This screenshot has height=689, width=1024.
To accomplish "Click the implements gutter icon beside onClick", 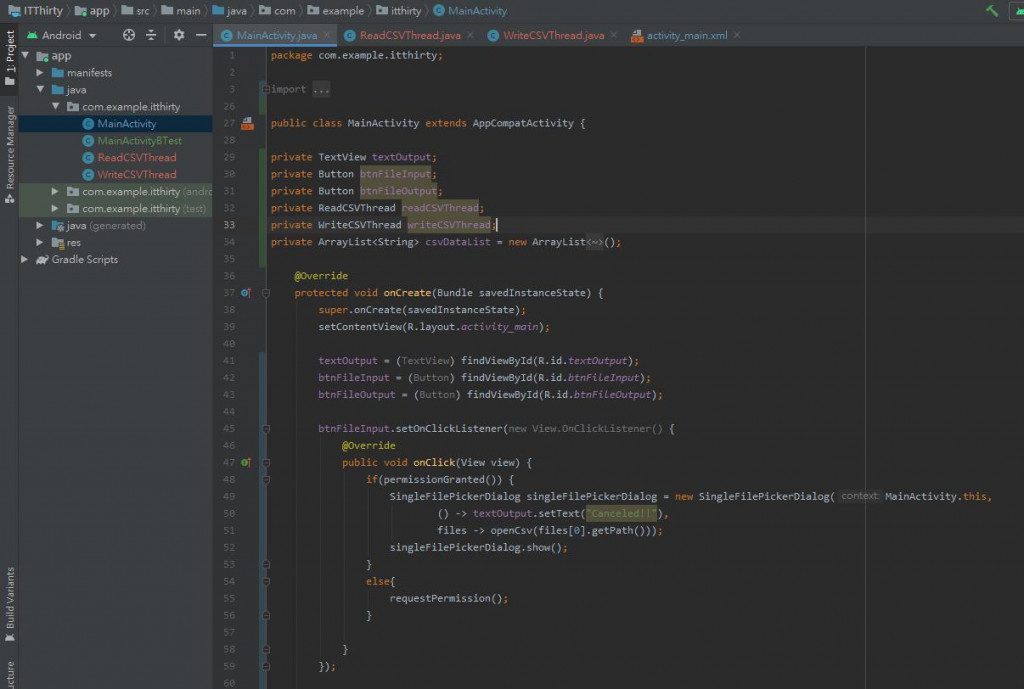I will [x=246, y=463].
